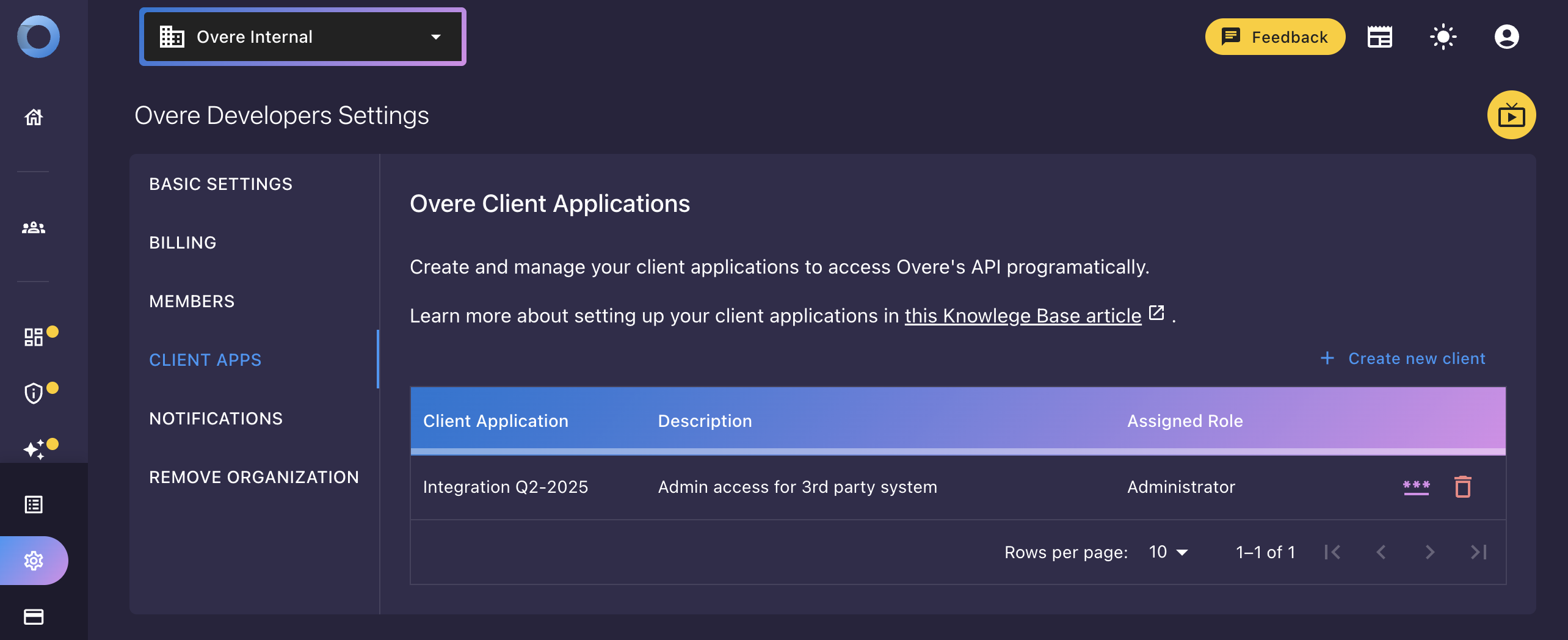Open the calendar table icon in header
This screenshot has height=640, width=1568.
pos(1380,37)
